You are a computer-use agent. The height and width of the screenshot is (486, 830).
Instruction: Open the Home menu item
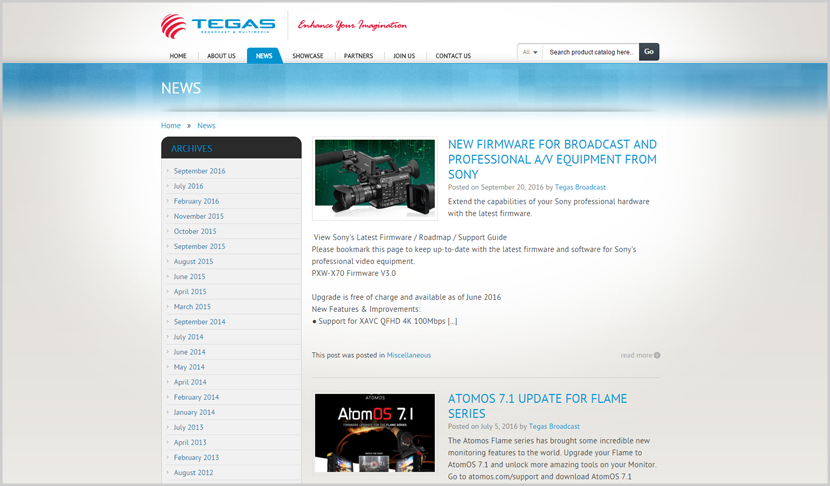(x=178, y=56)
